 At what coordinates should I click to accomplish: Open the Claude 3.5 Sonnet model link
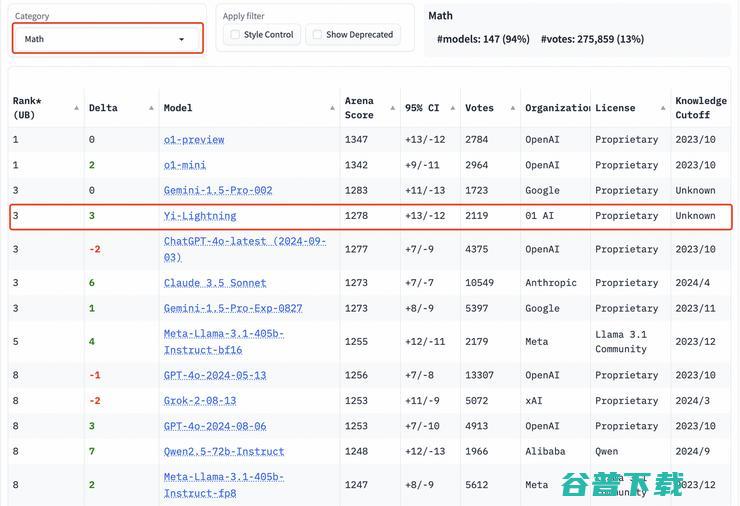[215, 283]
